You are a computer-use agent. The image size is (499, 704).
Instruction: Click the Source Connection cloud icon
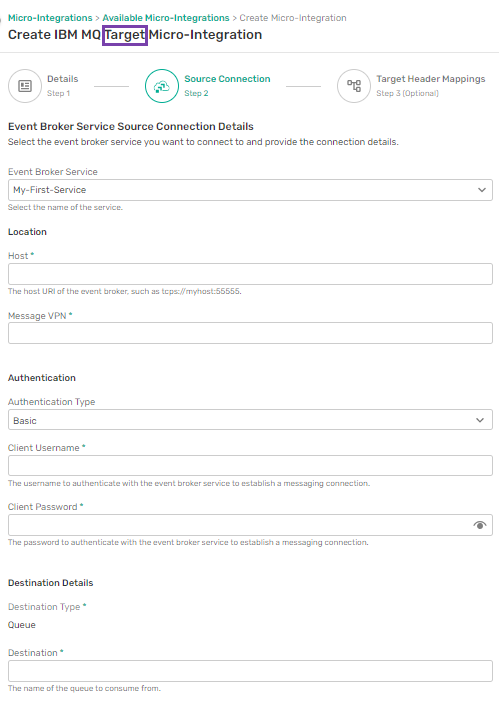[162, 86]
